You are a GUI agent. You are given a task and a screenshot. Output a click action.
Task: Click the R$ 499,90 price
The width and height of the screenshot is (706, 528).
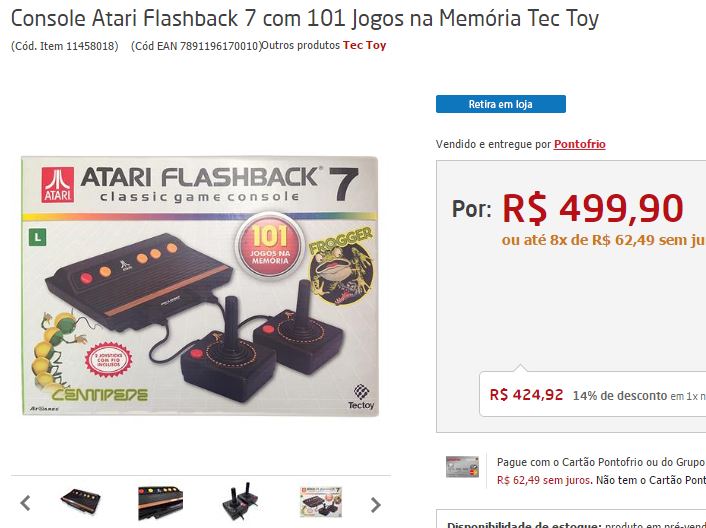[x=593, y=208]
